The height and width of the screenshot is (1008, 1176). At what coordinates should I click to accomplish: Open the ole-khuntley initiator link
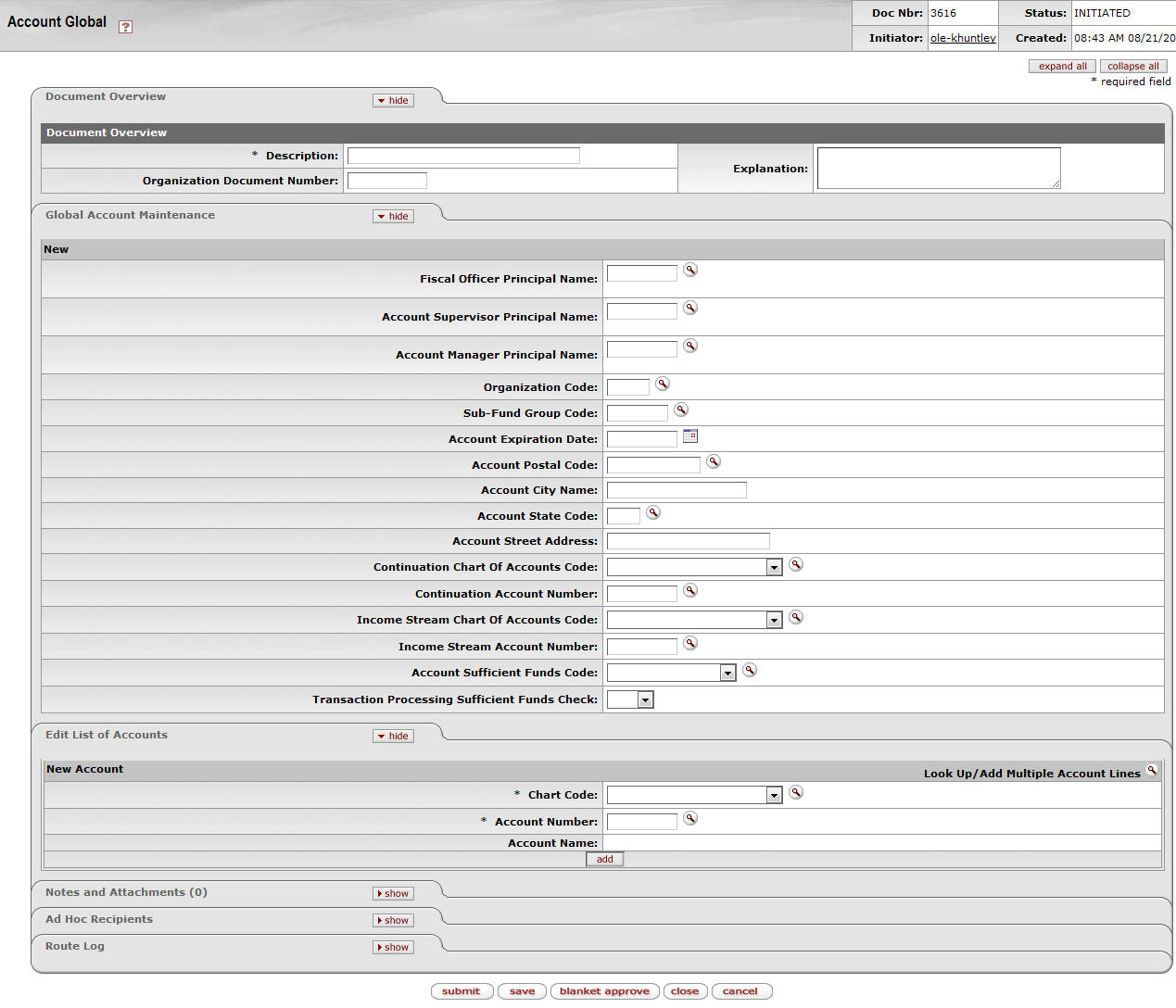tap(963, 38)
